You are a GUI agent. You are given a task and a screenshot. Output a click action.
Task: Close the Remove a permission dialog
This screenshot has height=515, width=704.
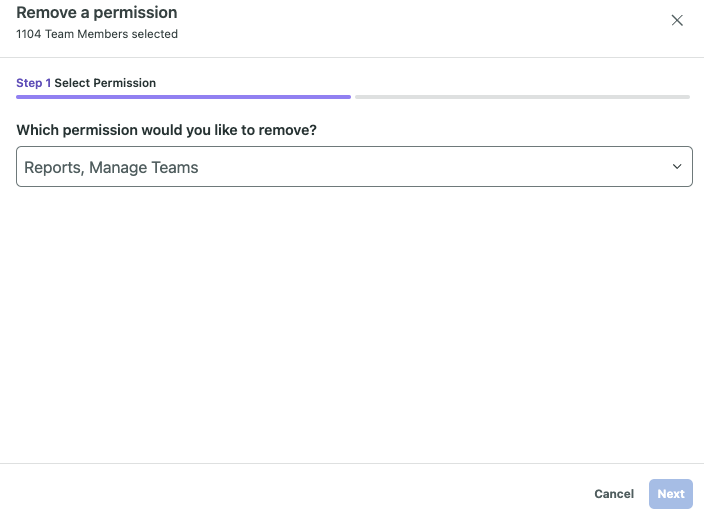677,20
